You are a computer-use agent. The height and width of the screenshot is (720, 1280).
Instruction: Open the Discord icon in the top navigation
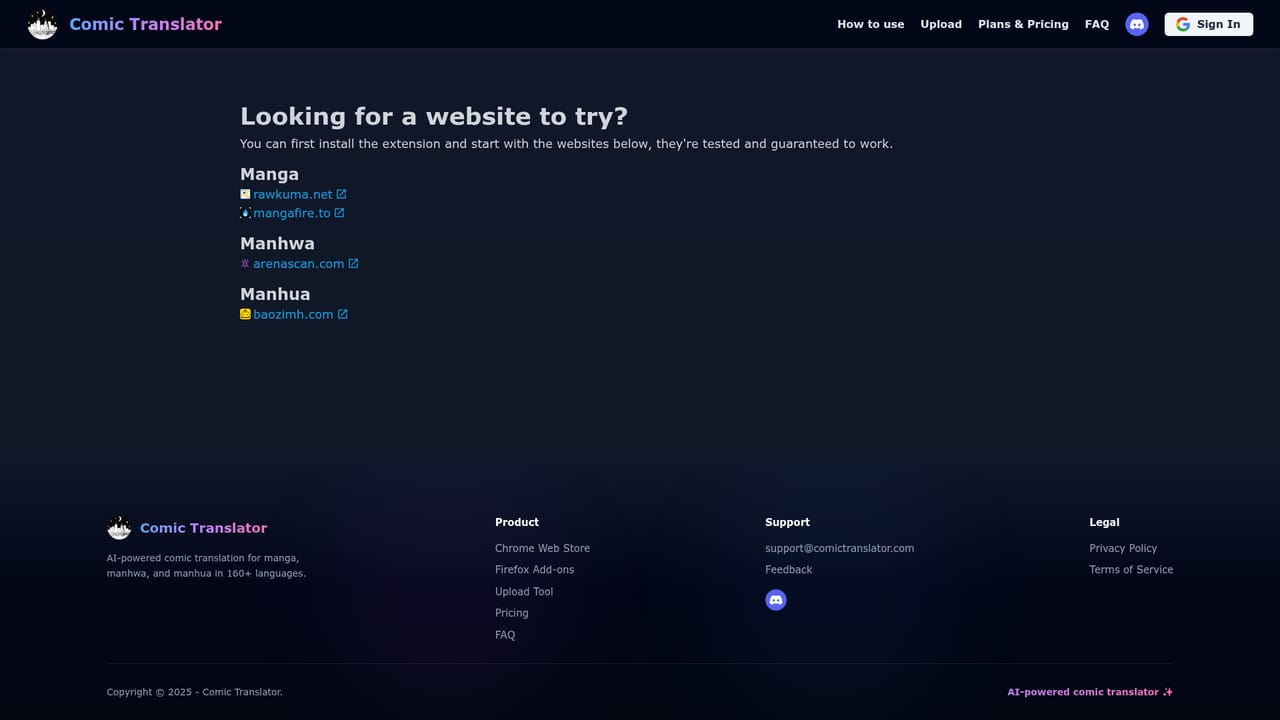1137,24
